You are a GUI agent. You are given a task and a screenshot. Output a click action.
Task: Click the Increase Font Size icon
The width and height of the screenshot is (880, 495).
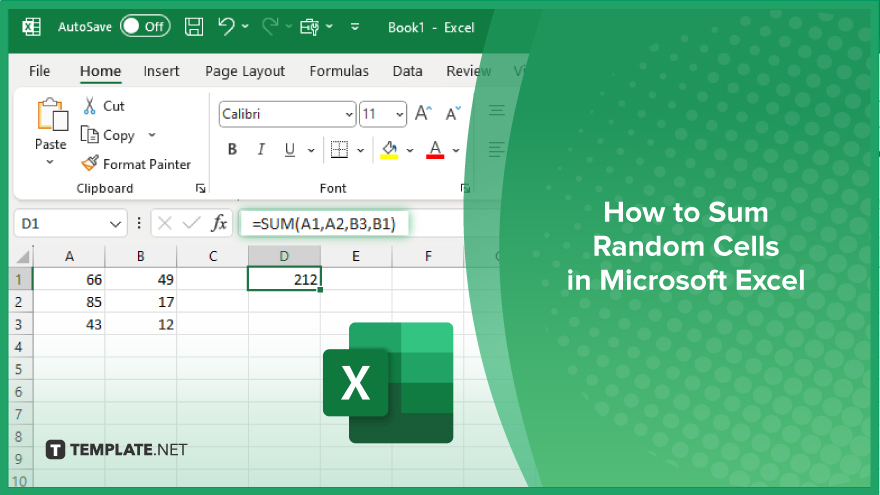click(423, 113)
